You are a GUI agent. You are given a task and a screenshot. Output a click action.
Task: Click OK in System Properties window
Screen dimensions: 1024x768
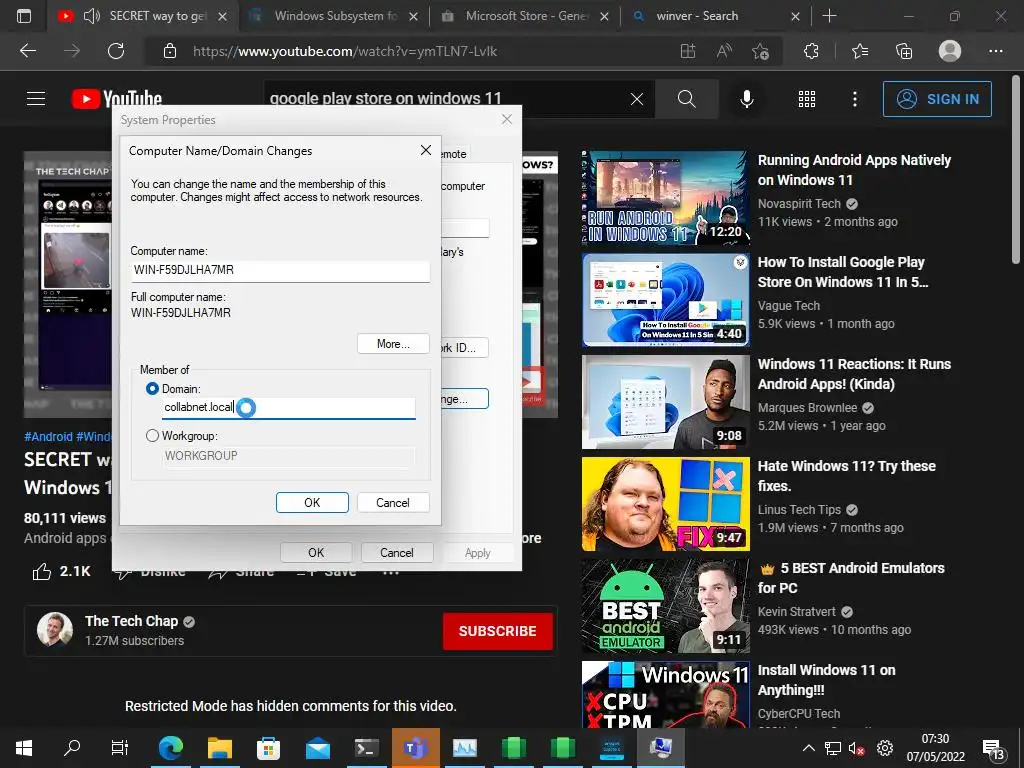(316, 552)
